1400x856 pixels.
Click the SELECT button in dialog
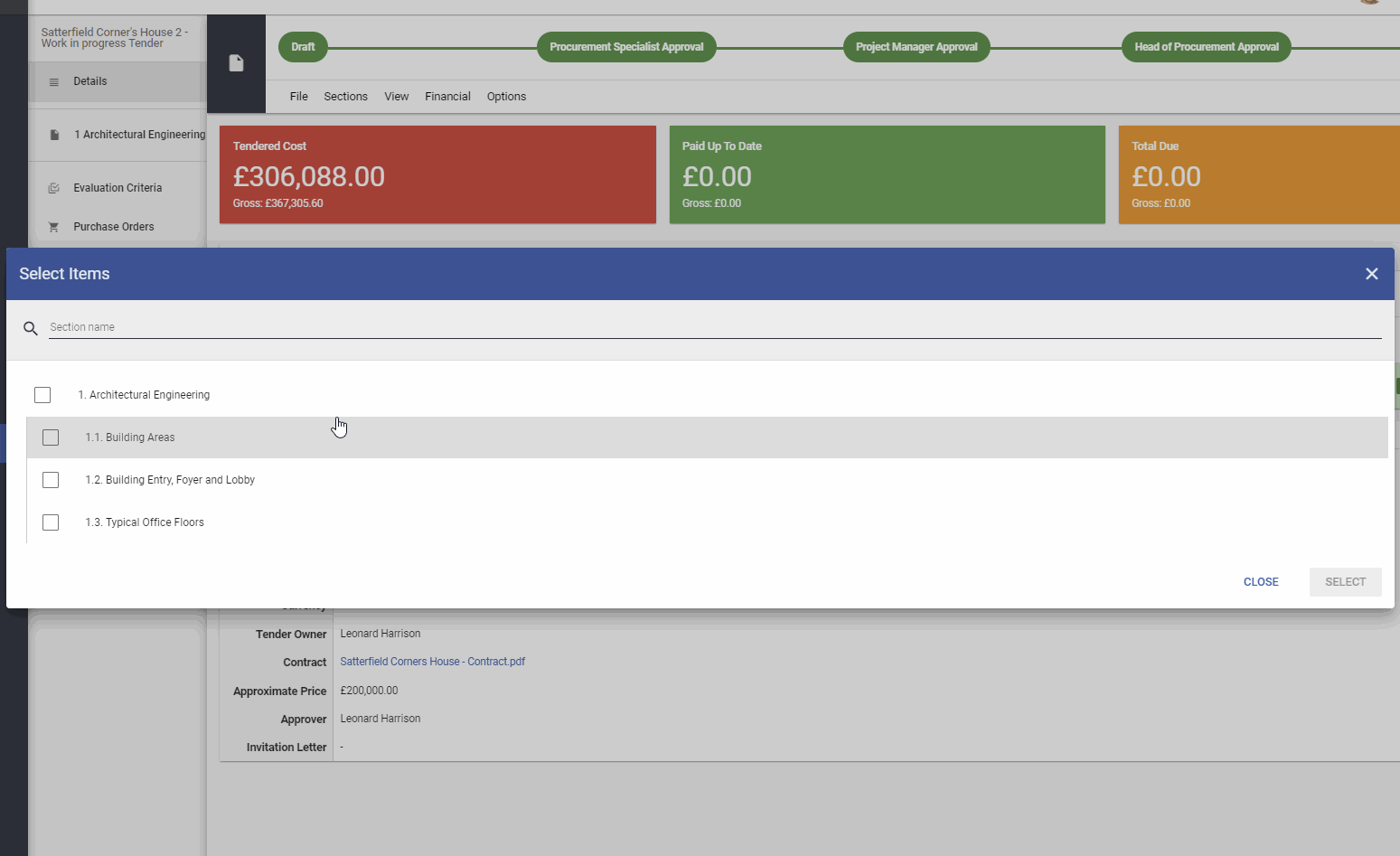pyautogui.click(x=1345, y=582)
